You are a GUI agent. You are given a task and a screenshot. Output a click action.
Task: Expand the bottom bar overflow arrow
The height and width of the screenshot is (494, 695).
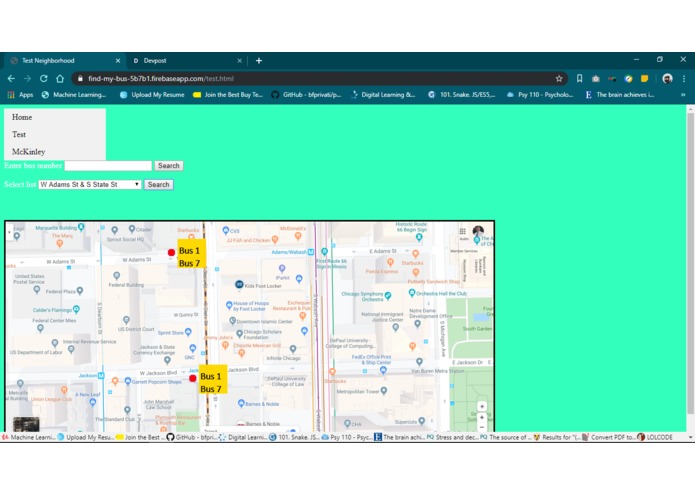click(x=690, y=437)
